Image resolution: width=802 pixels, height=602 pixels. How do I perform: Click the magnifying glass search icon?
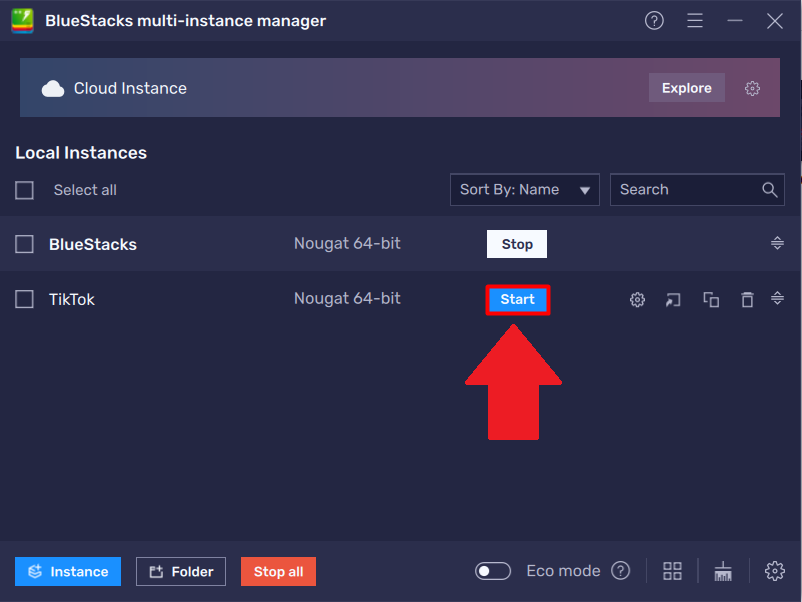[x=769, y=190]
